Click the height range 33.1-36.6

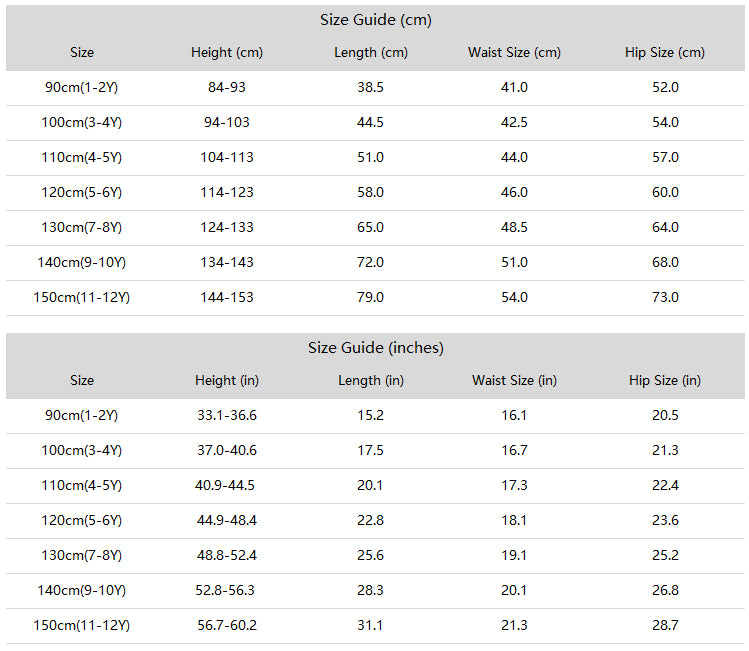[227, 416]
